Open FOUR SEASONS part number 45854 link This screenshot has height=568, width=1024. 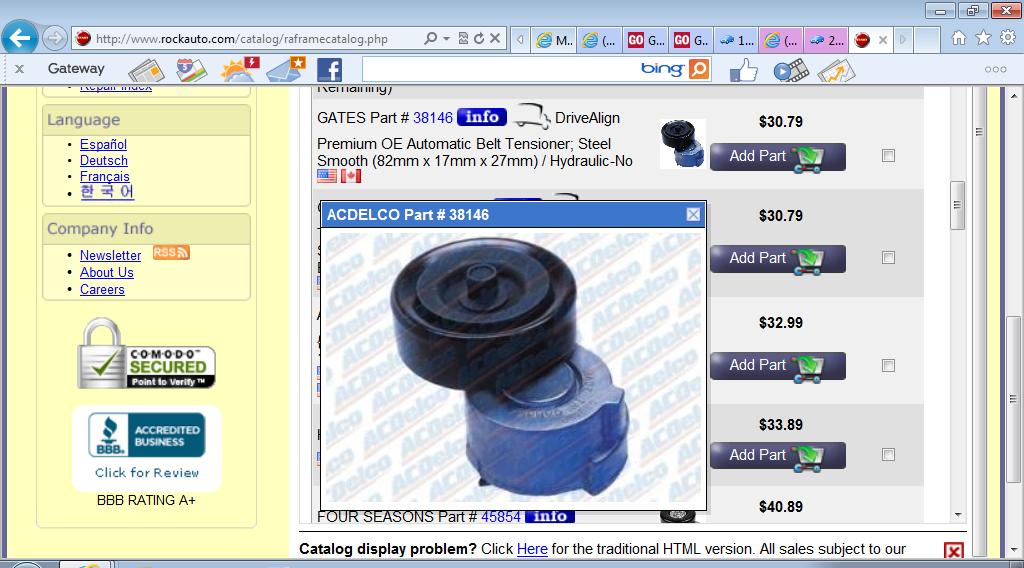pyautogui.click(x=501, y=517)
